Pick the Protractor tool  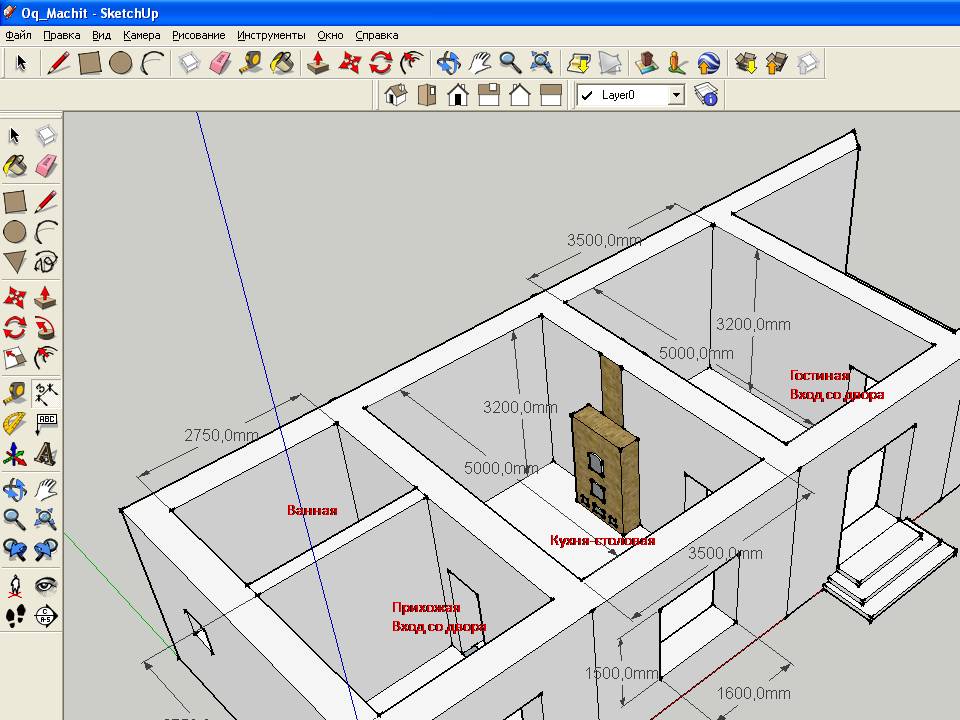[x=15, y=423]
